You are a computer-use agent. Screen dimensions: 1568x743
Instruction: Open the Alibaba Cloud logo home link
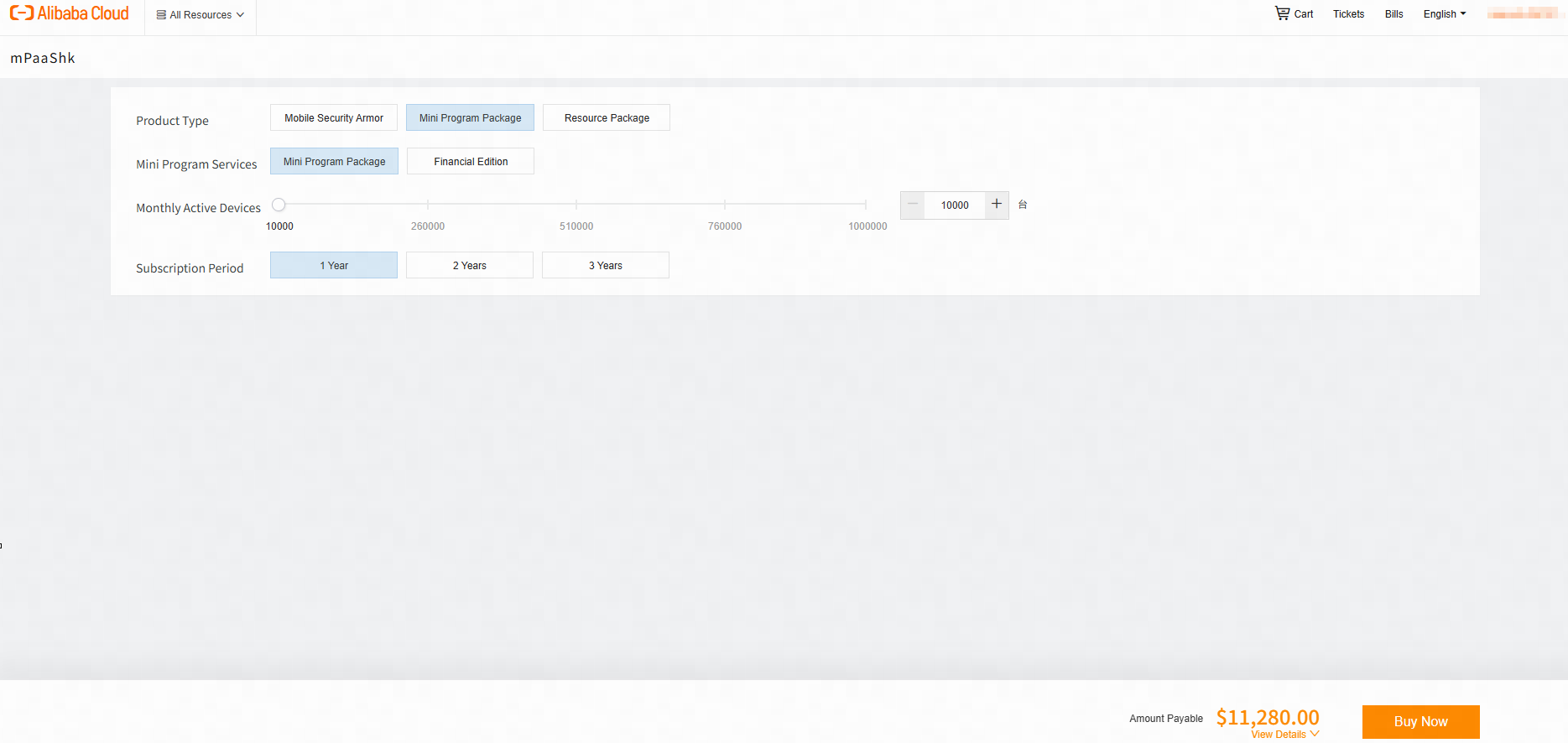pyautogui.click(x=70, y=13)
